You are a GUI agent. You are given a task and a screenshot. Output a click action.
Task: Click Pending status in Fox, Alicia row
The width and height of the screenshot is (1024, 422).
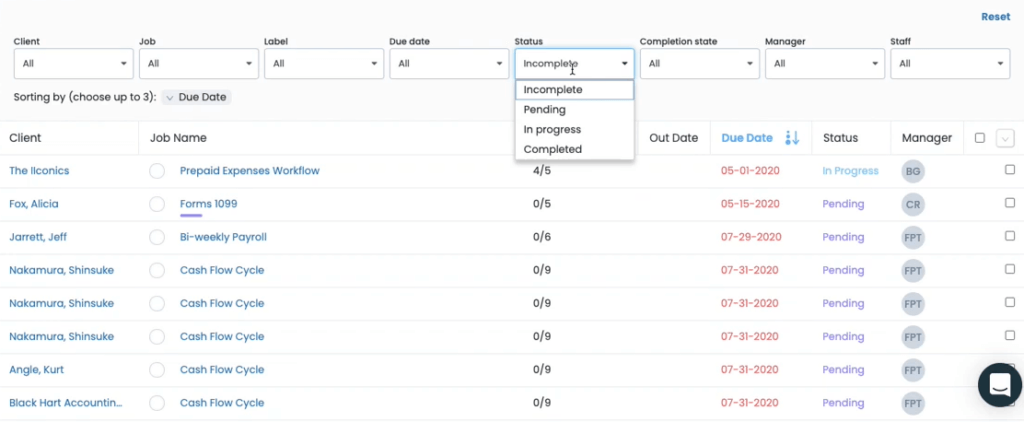pyautogui.click(x=843, y=204)
